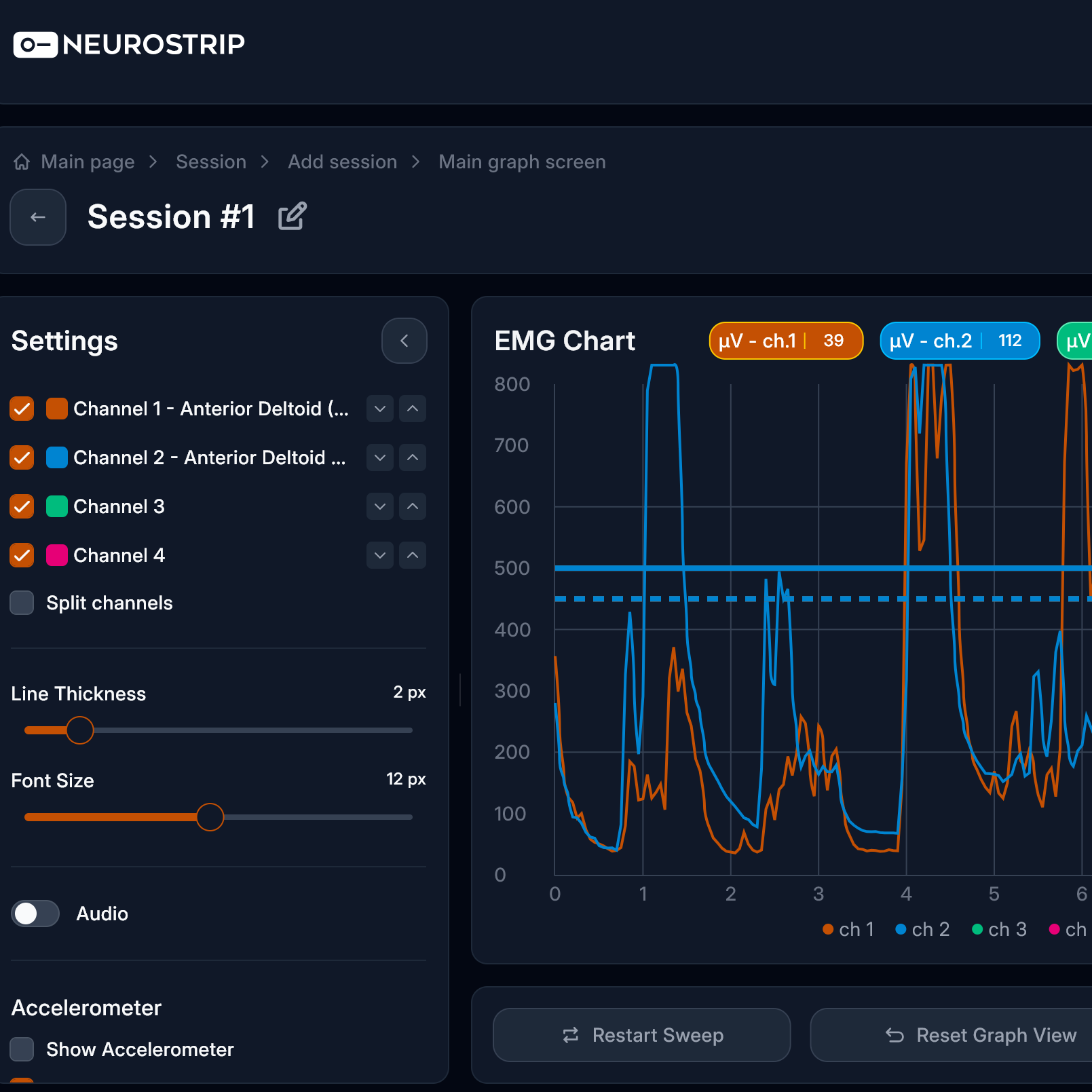Move Channel 4 down in order
Viewport: 1092px width, 1092px height.
tap(380, 555)
